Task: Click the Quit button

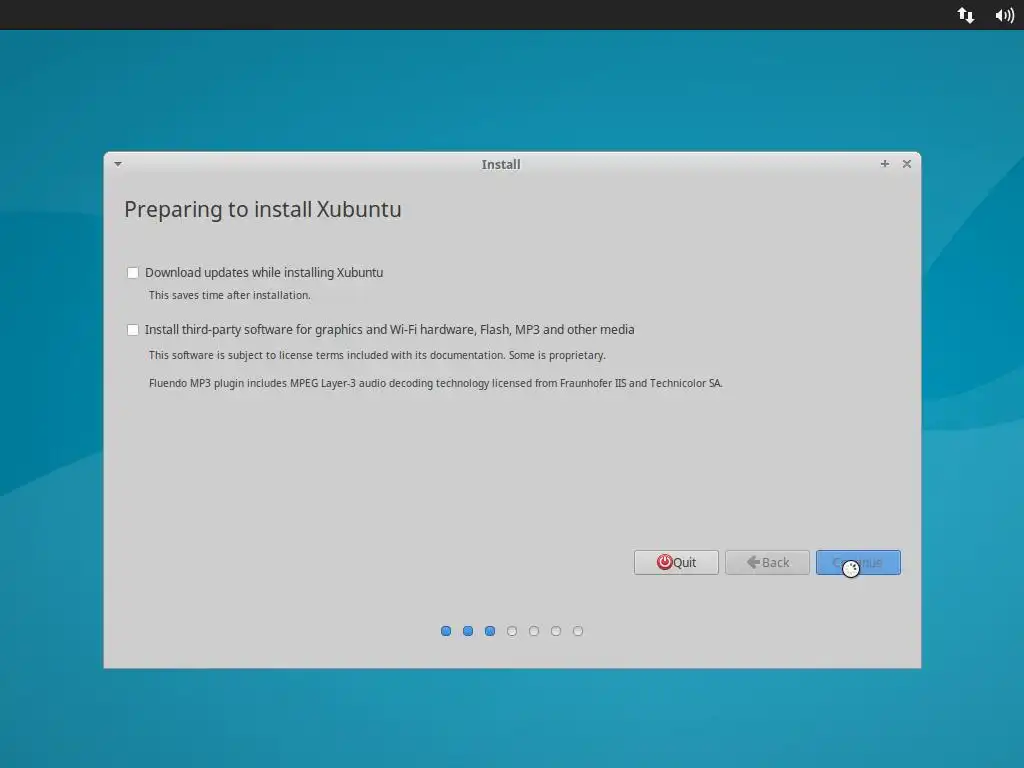Action: (x=676, y=562)
